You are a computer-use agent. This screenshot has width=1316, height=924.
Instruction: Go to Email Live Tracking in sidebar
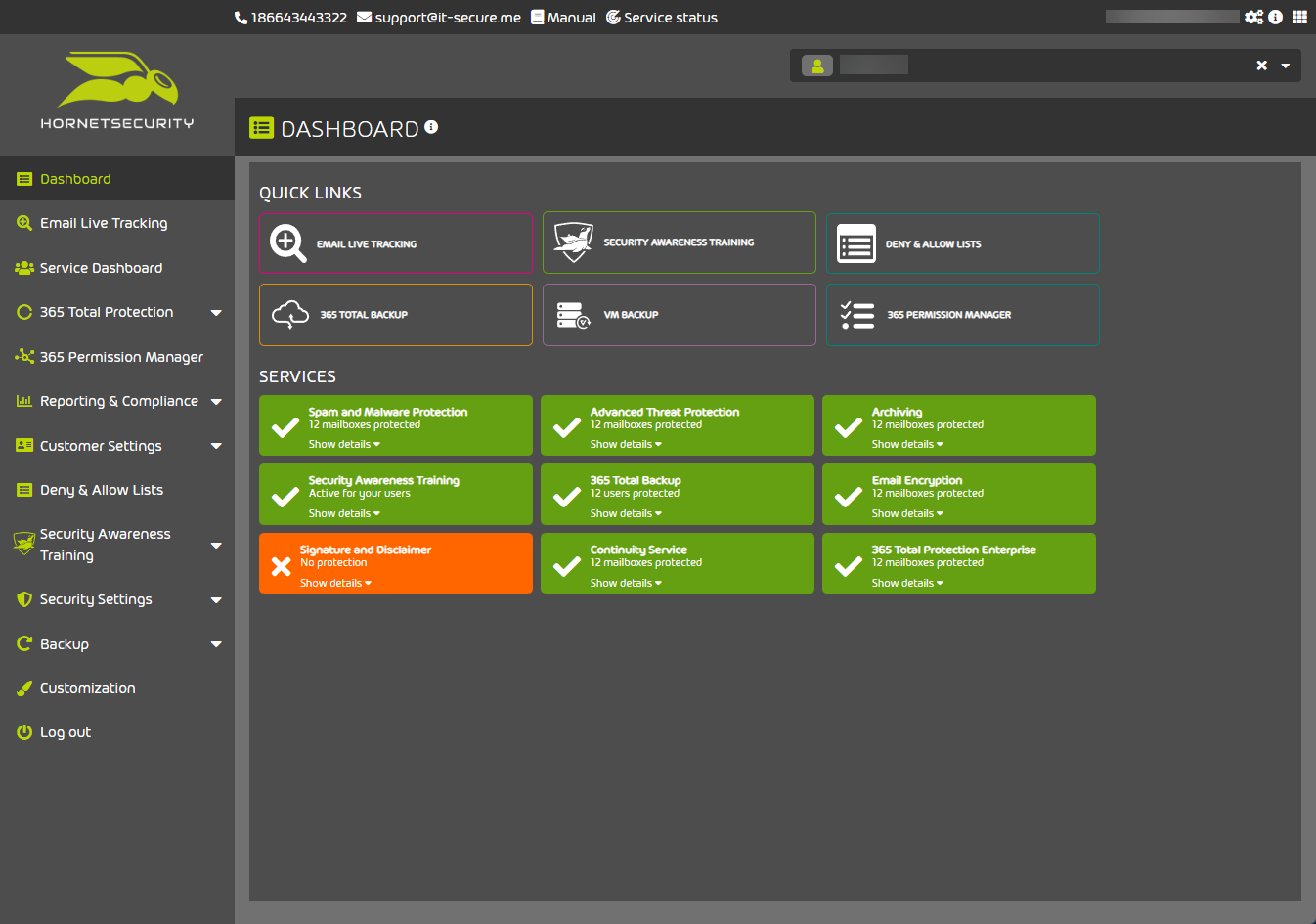pyautogui.click(x=104, y=223)
